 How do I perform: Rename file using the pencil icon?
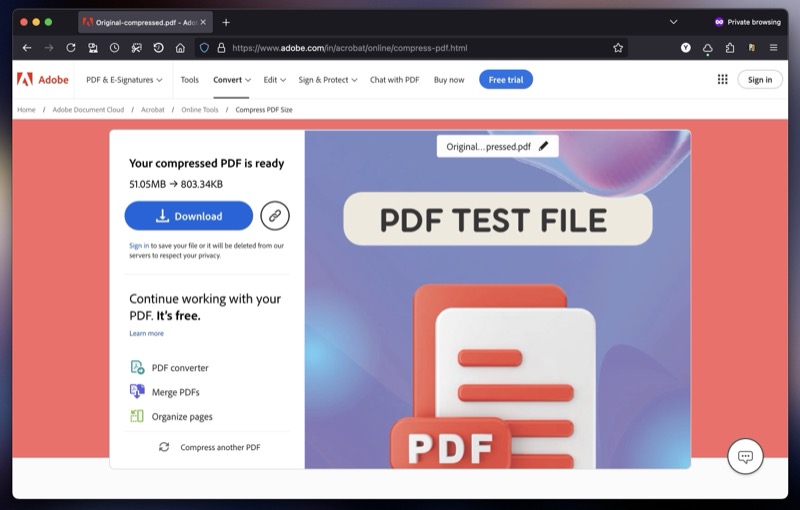(543, 146)
